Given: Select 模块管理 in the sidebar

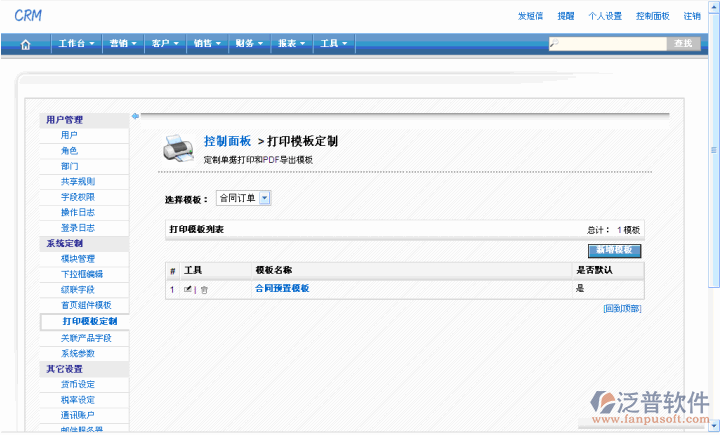Looking at the screenshot, I should click(x=77, y=258).
